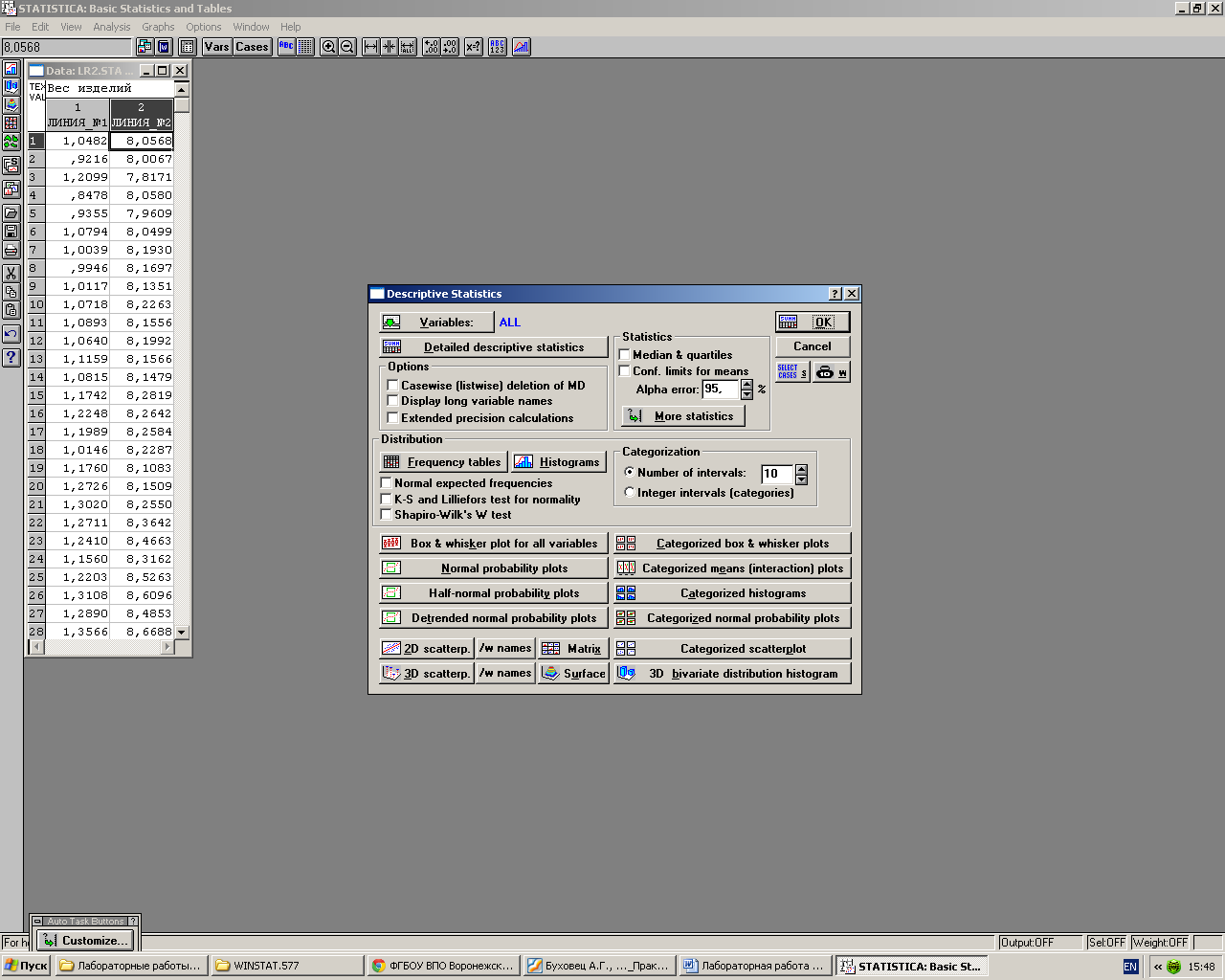Image resolution: width=1225 pixels, height=980 pixels.
Task: Open the Options menu
Action: click(204, 27)
